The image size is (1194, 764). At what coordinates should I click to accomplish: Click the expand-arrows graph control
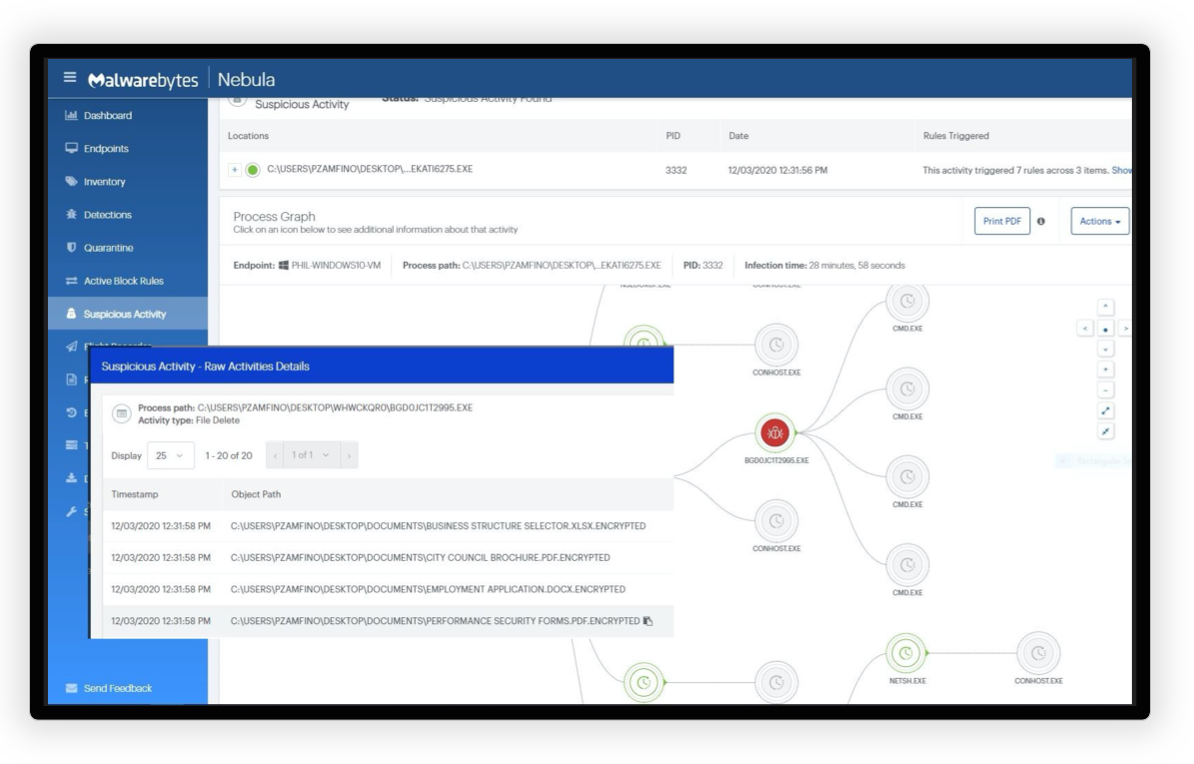[1105, 411]
